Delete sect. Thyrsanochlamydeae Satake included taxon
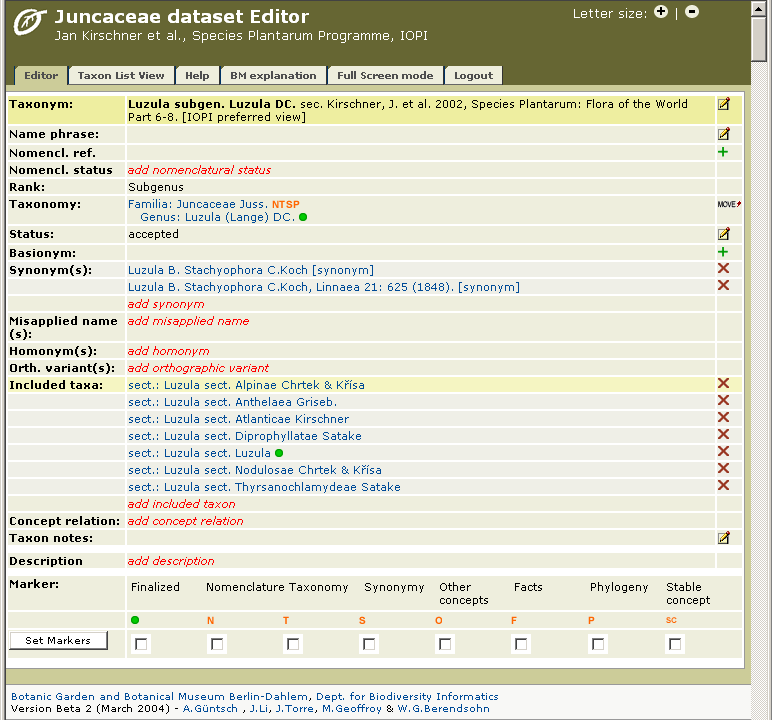This screenshot has width=772, height=720. 724,486
